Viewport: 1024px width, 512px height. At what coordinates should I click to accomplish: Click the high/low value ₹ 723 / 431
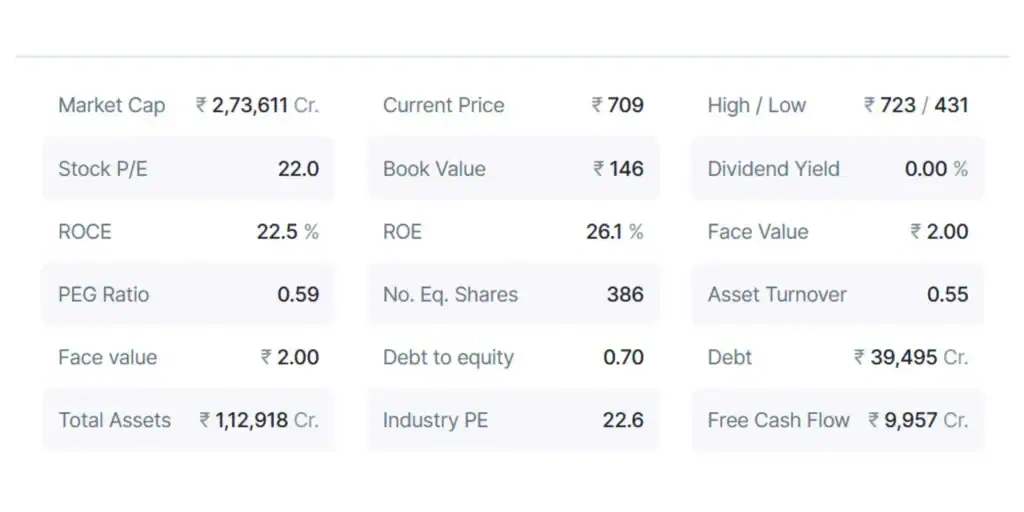(916, 105)
